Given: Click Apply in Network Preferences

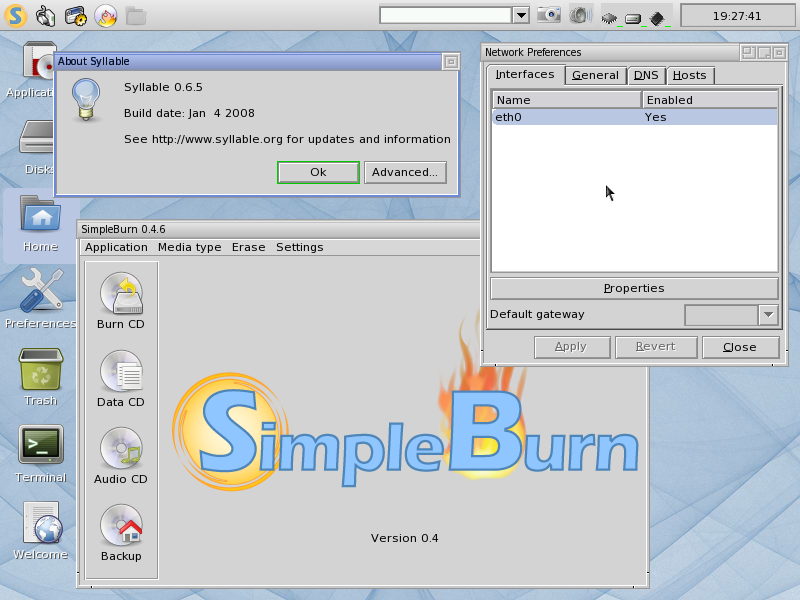Looking at the screenshot, I should pyautogui.click(x=572, y=347).
